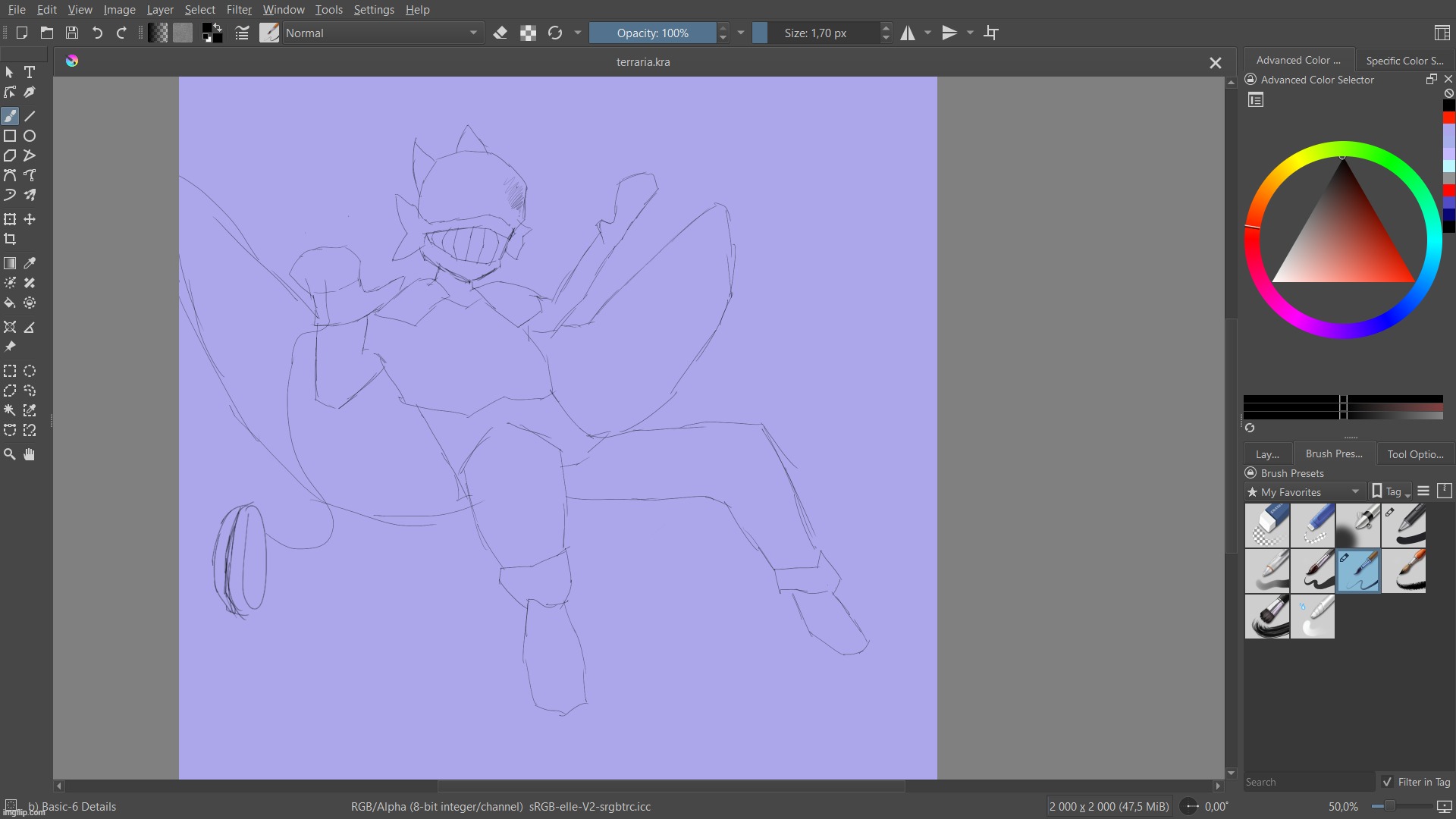Expand the Reload Preset options arrow
1456x819 pixels.
[578, 33]
